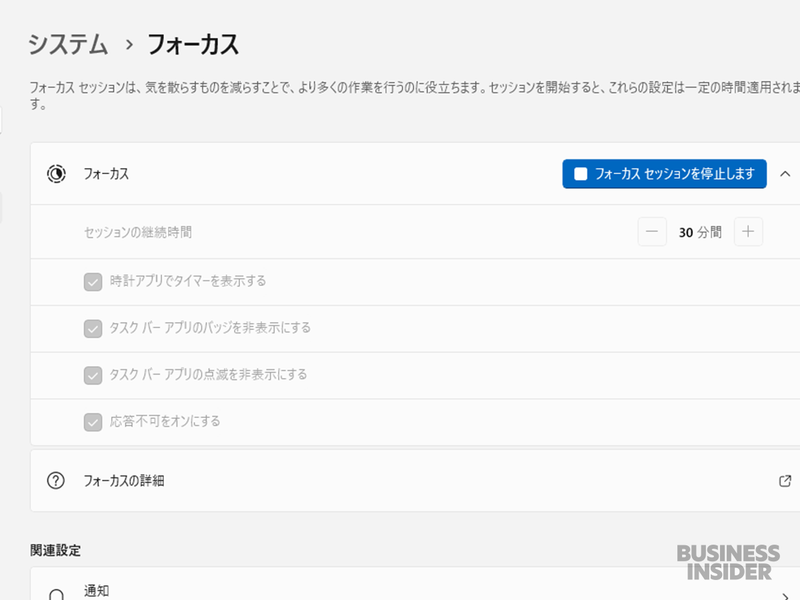Click the 30 分間 duration value

[700, 232]
